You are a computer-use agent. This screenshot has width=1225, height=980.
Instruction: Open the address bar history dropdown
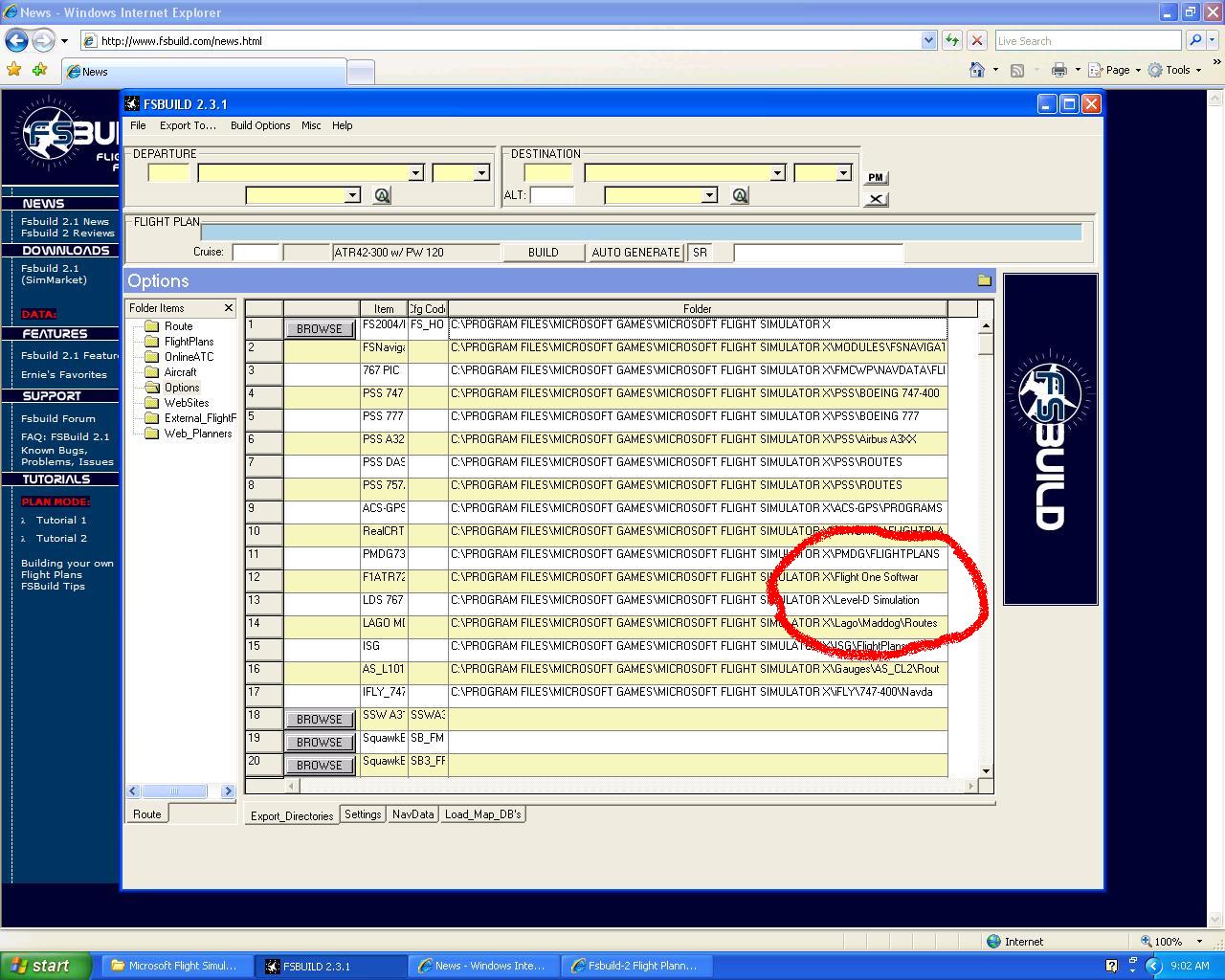point(928,40)
